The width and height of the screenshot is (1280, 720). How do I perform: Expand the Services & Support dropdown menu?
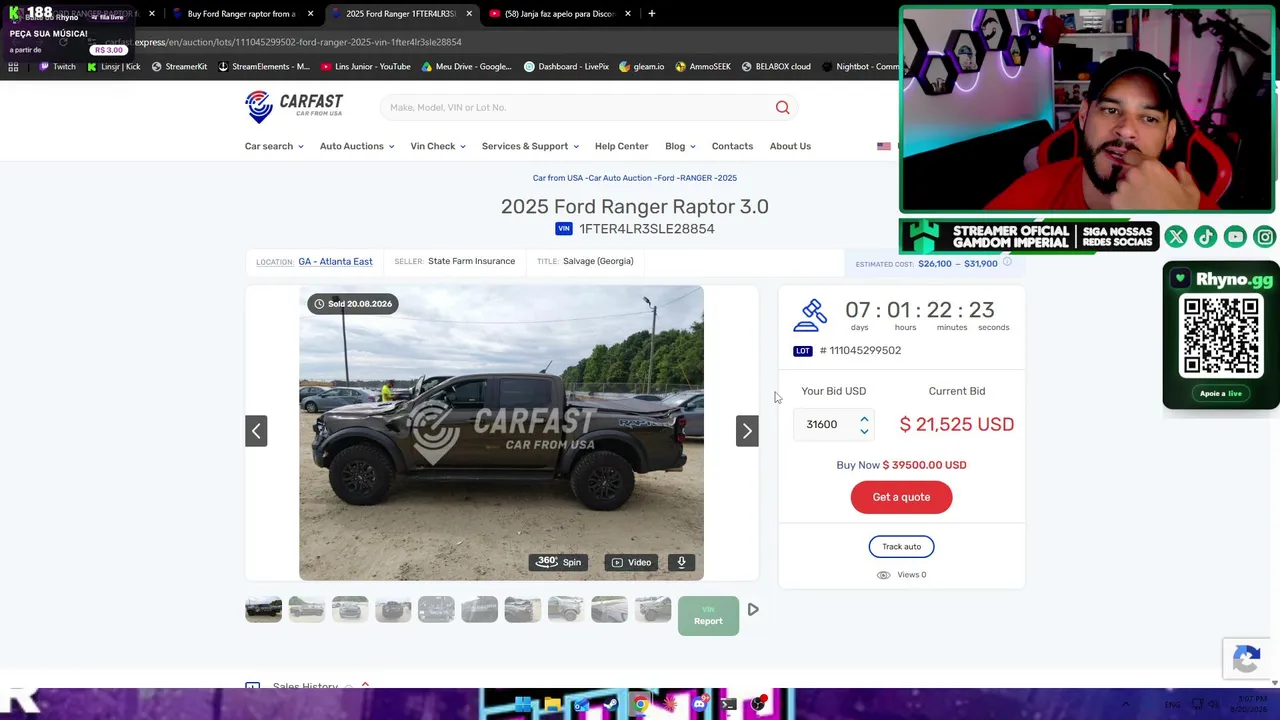click(x=530, y=146)
